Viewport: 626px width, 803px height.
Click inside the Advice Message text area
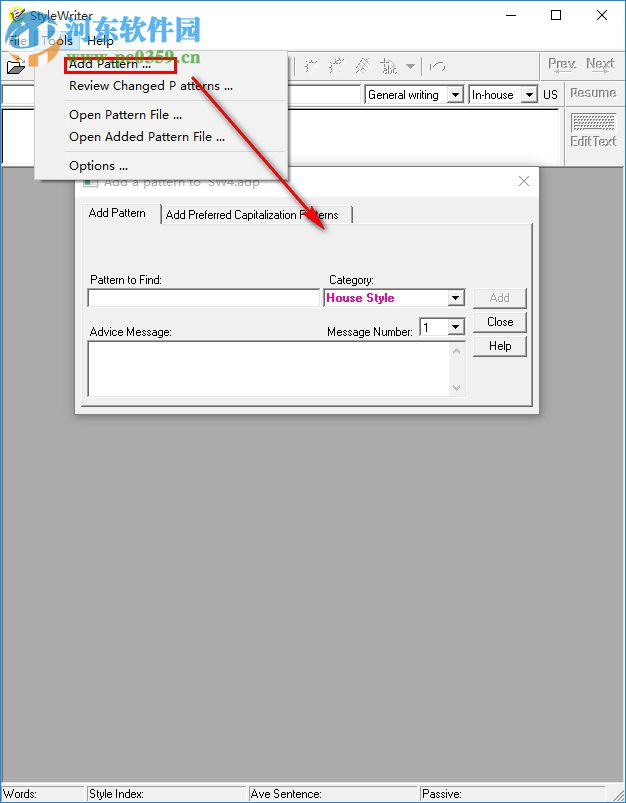pyautogui.click(x=269, y=369)
